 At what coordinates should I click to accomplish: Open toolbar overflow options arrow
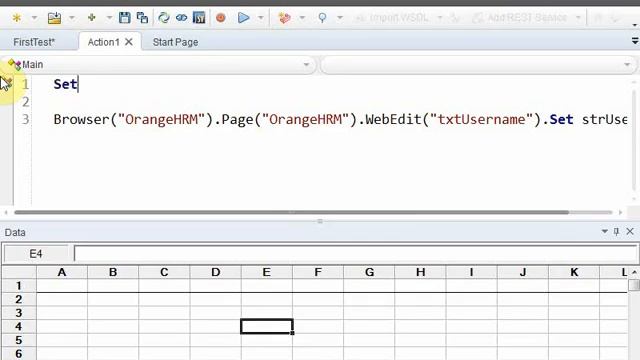[635, 25]
